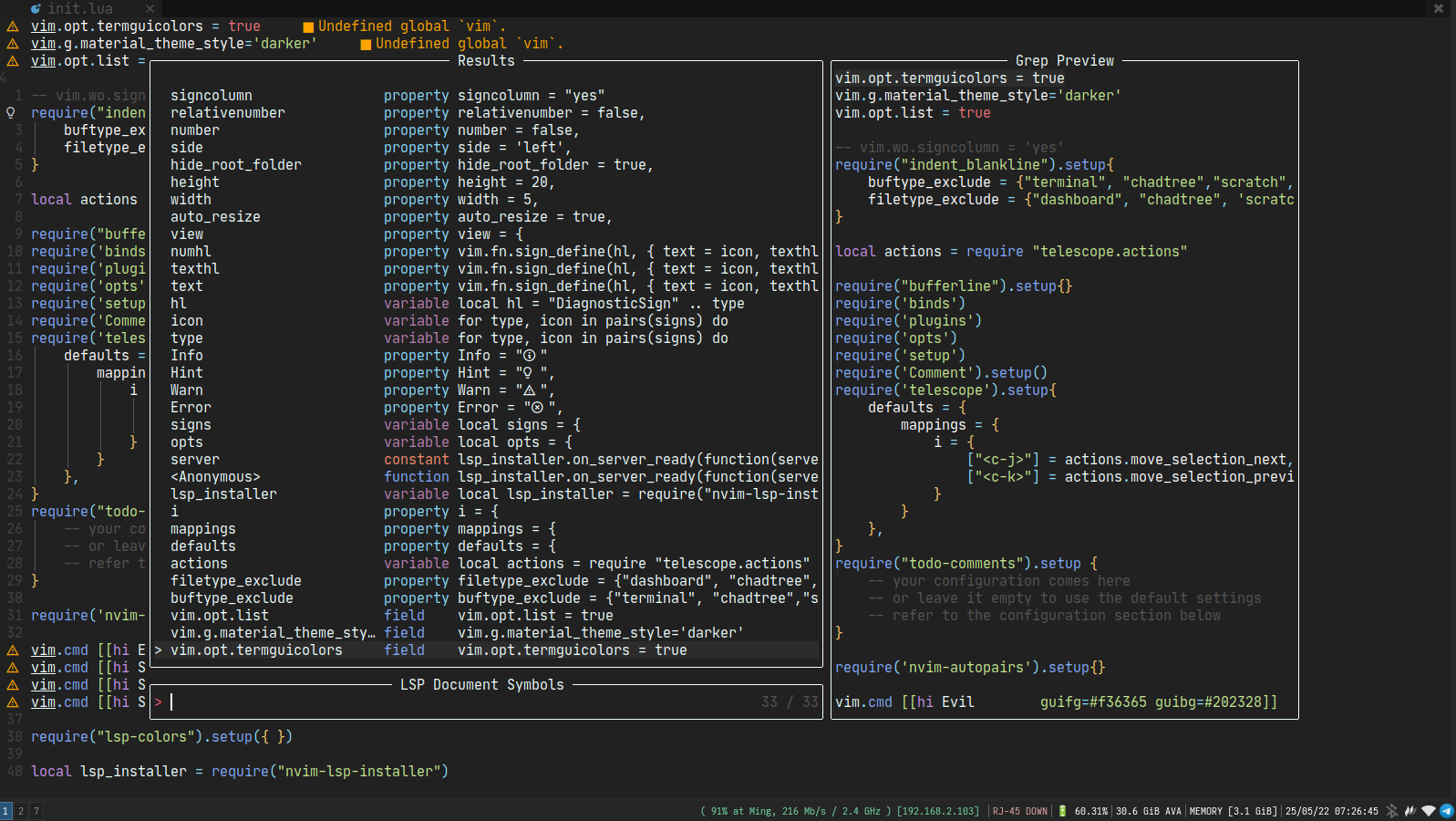Select the Warn property row
The width and height of the screenshot is (1456, 821).
click(x=488, y=390)
